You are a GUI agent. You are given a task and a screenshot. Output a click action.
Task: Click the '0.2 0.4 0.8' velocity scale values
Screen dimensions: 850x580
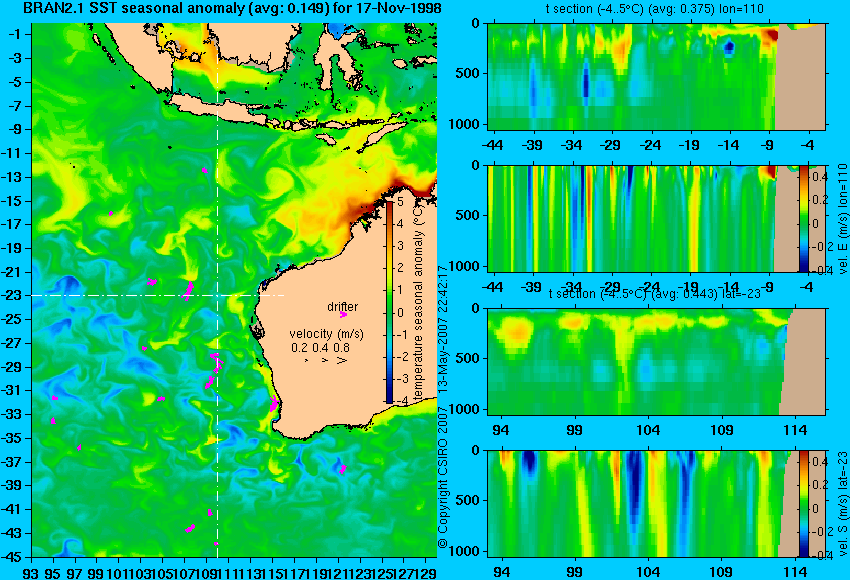[320, 347]
